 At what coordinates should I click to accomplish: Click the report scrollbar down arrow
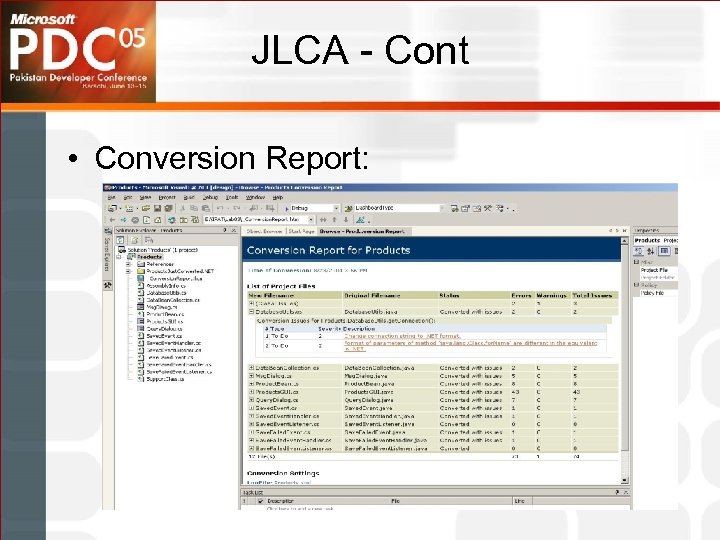(624, 480)
